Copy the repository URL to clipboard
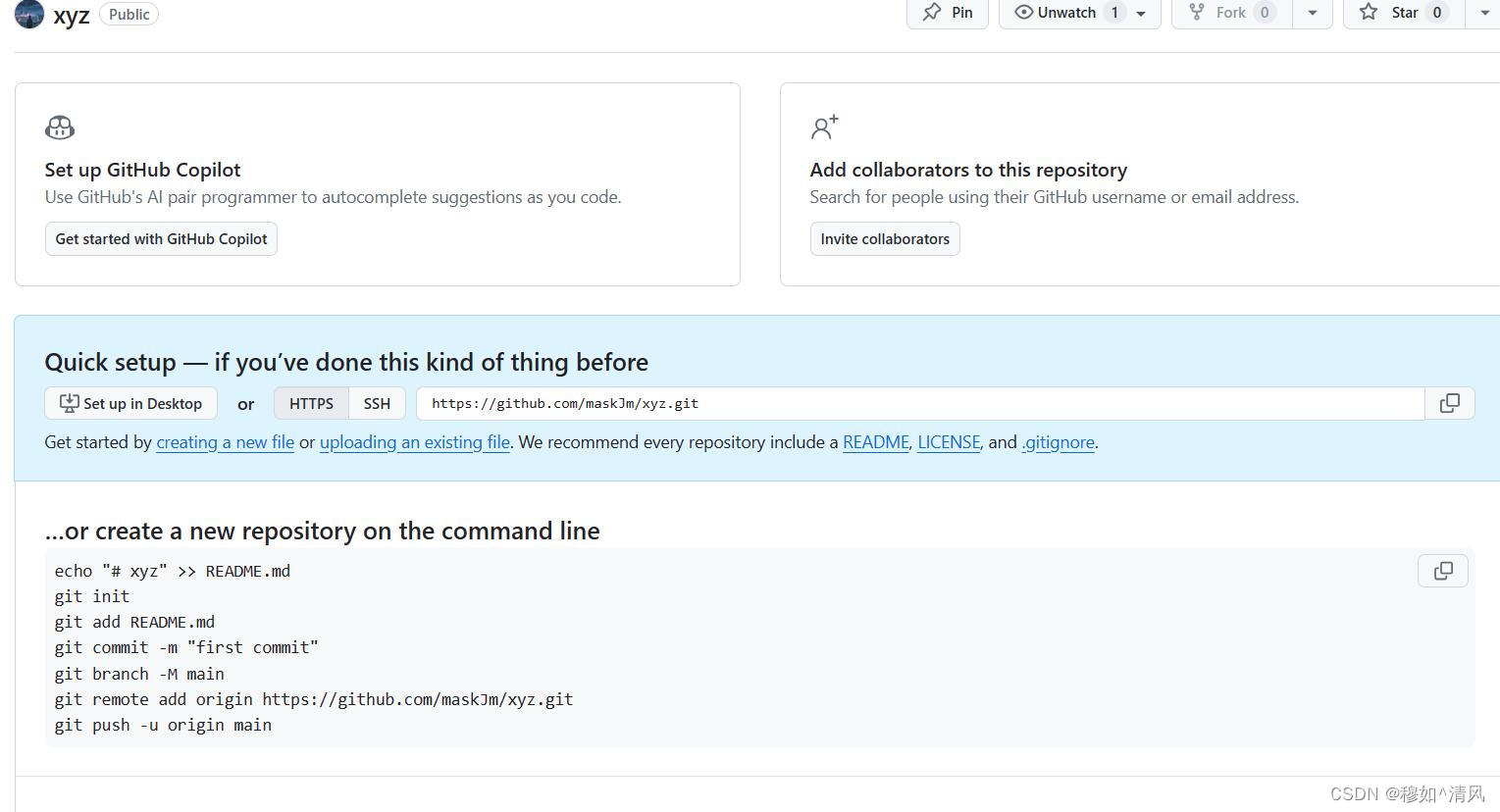Viewport: 1500px width, 812px height. (1450, 403)
